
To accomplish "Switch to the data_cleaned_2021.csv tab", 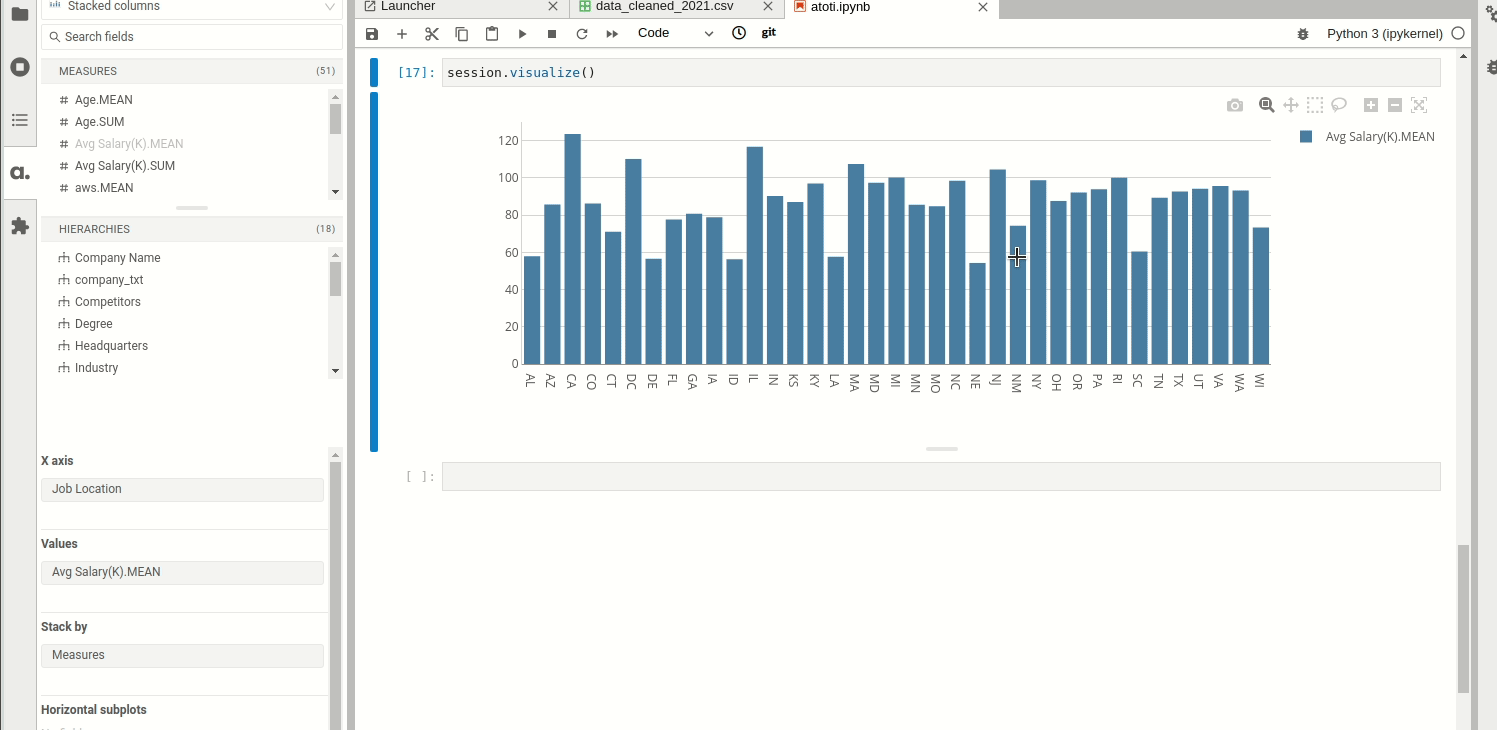I will pyautogui.click(x=664, y=7).
